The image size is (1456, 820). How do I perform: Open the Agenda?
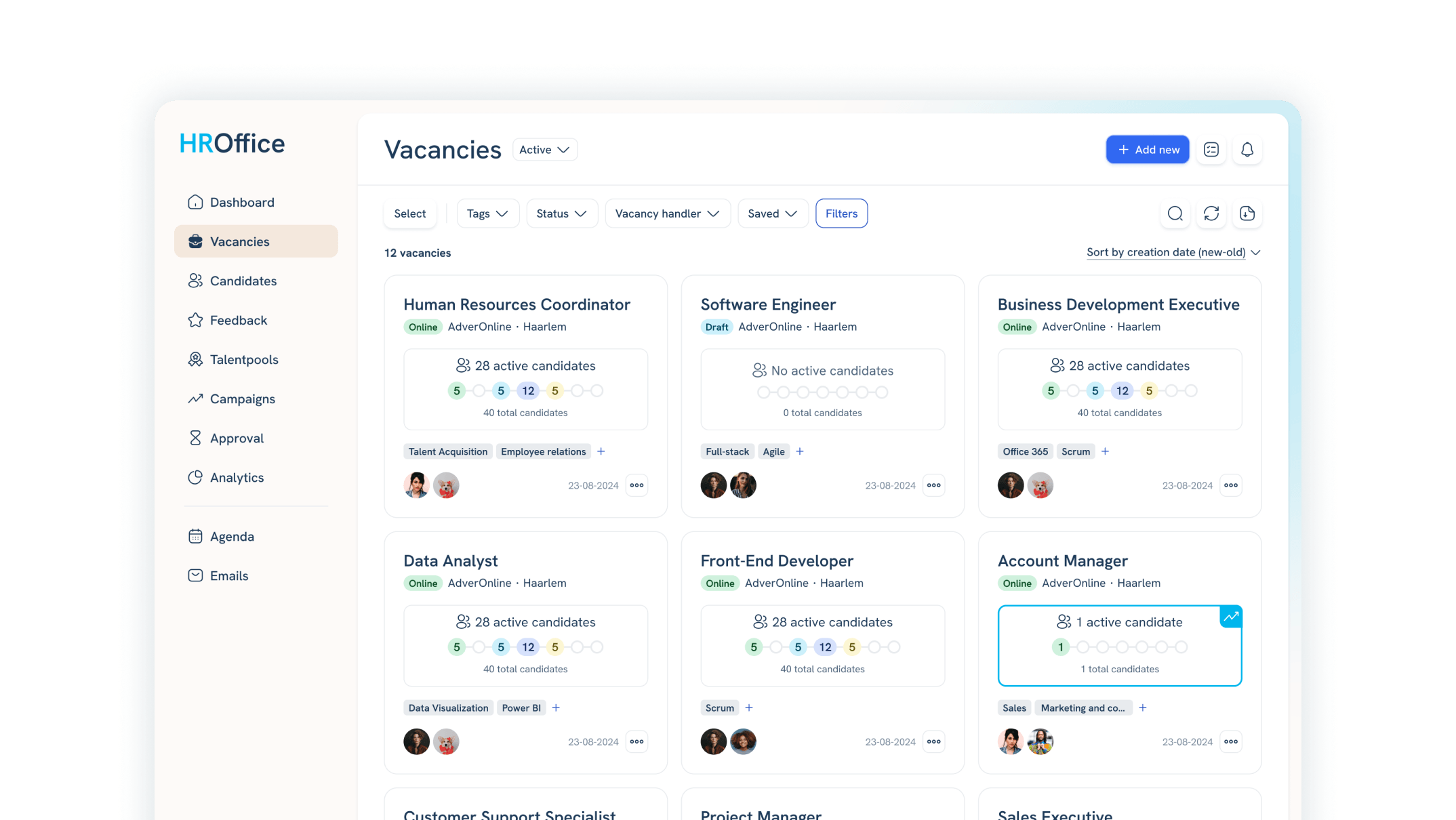click(256, 536)
